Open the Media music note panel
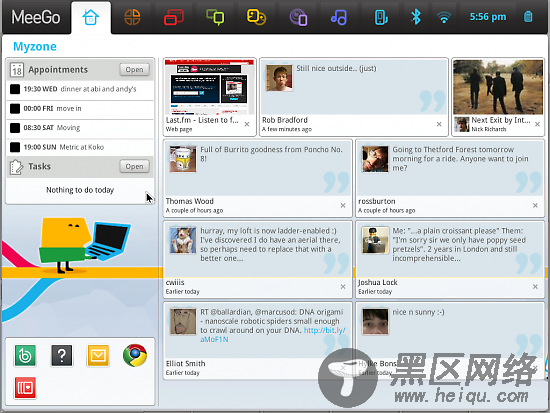 [339, 17]
